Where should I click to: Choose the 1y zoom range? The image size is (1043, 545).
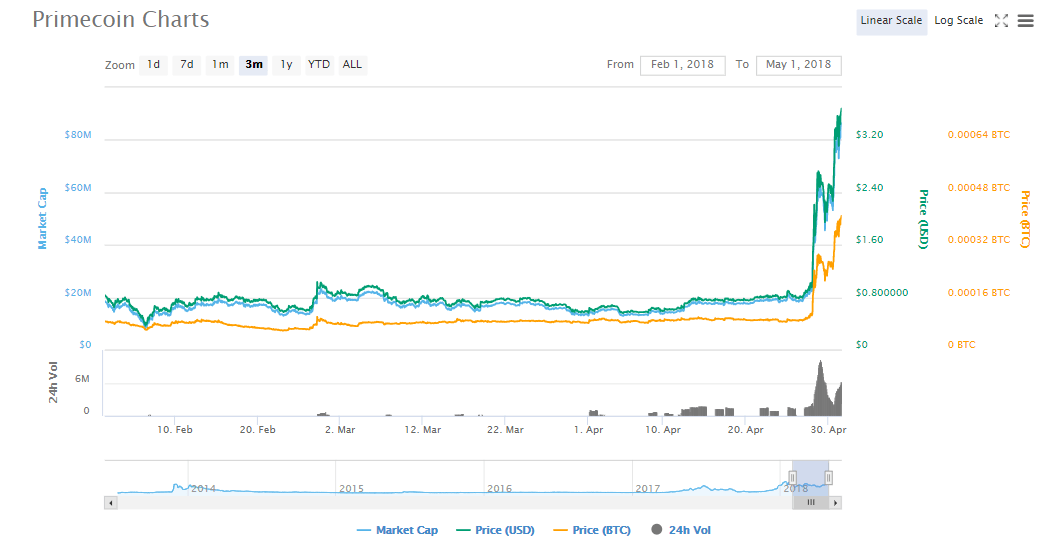tap(286, 65)
